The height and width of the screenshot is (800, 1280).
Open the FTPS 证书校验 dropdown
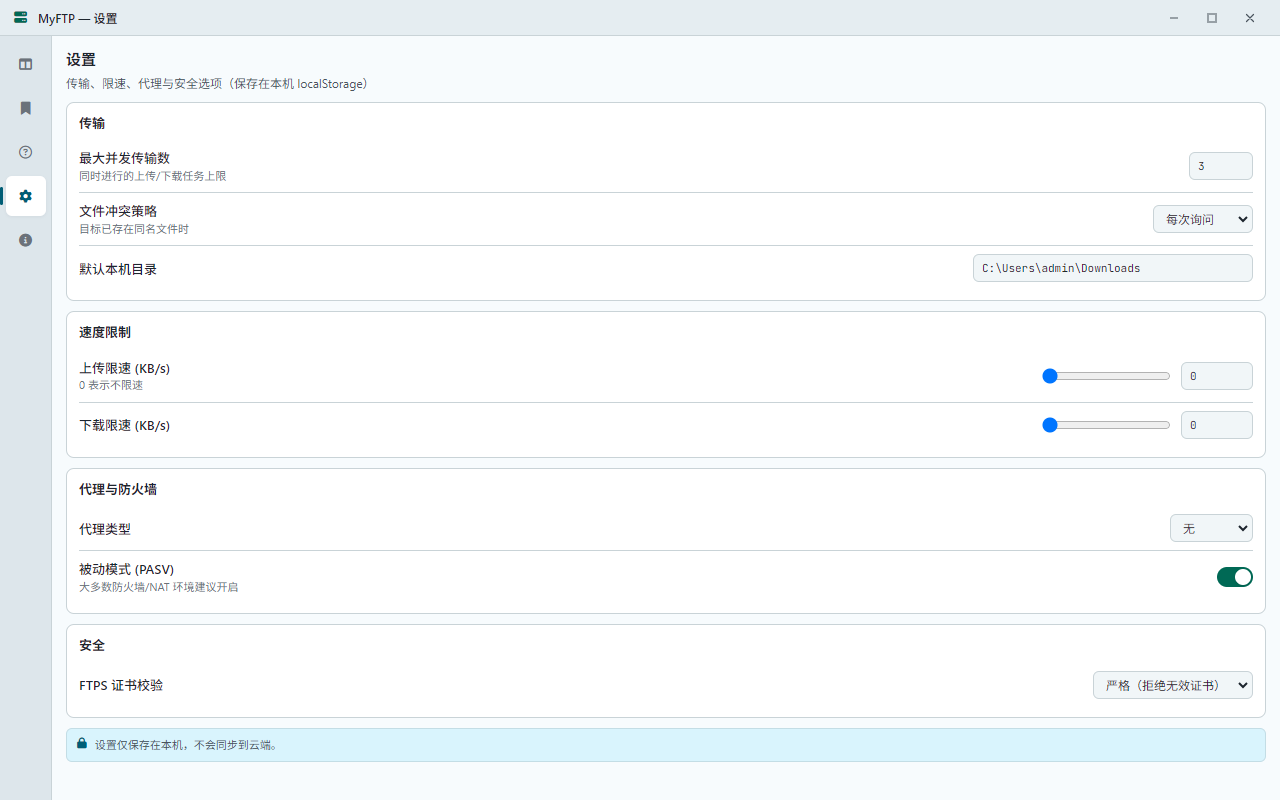1172,685
